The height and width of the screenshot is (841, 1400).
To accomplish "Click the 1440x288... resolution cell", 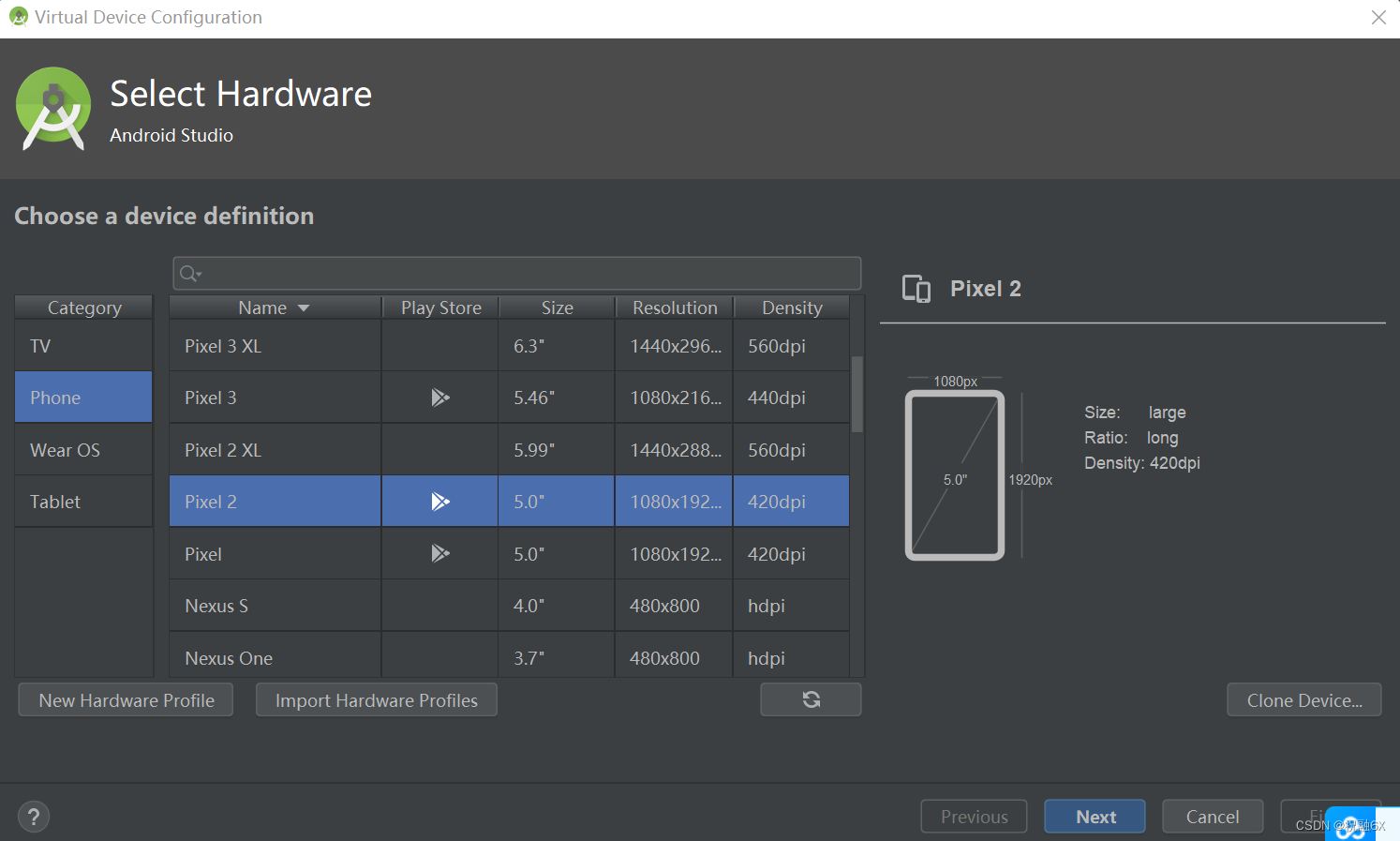I will coord(674,450).
